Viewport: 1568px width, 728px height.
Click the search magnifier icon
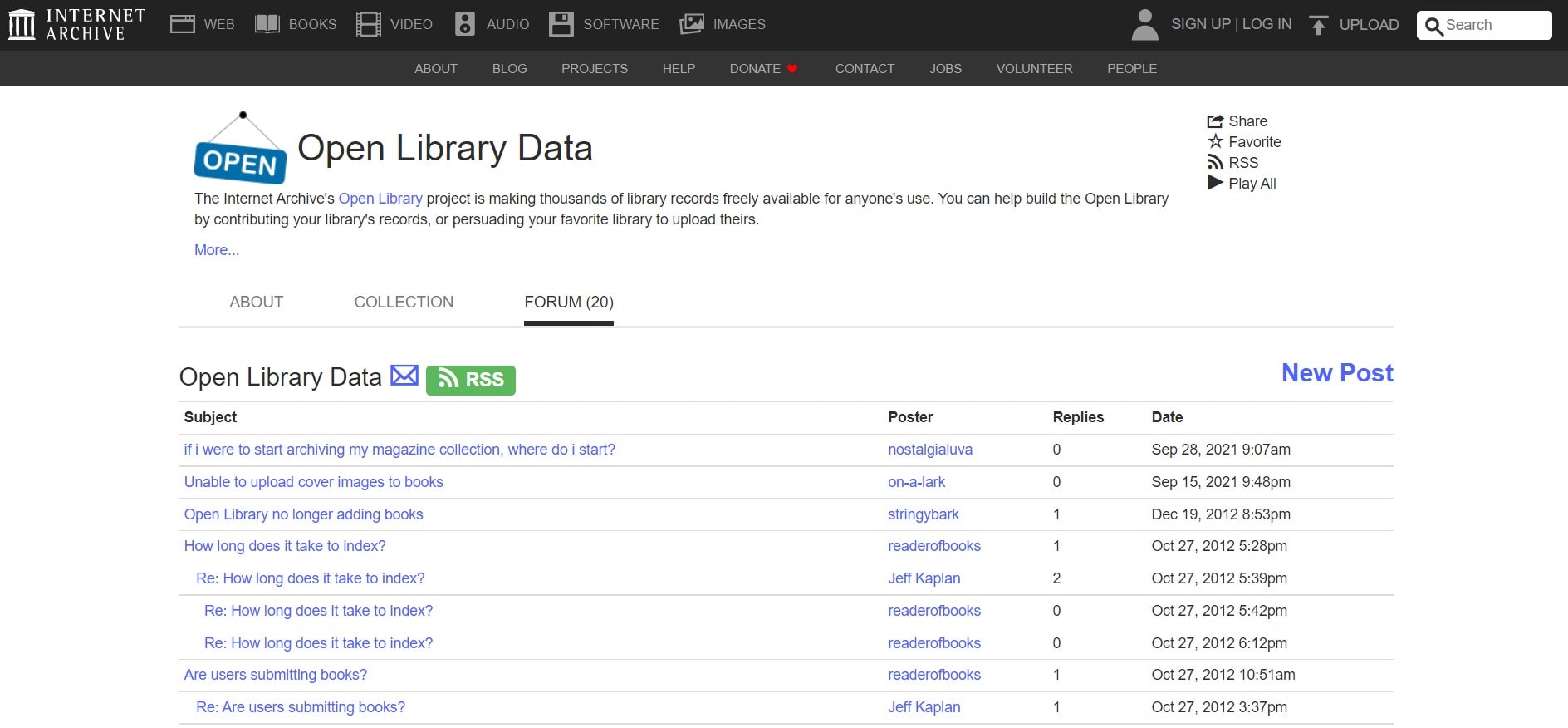[x=1433, y=26]
